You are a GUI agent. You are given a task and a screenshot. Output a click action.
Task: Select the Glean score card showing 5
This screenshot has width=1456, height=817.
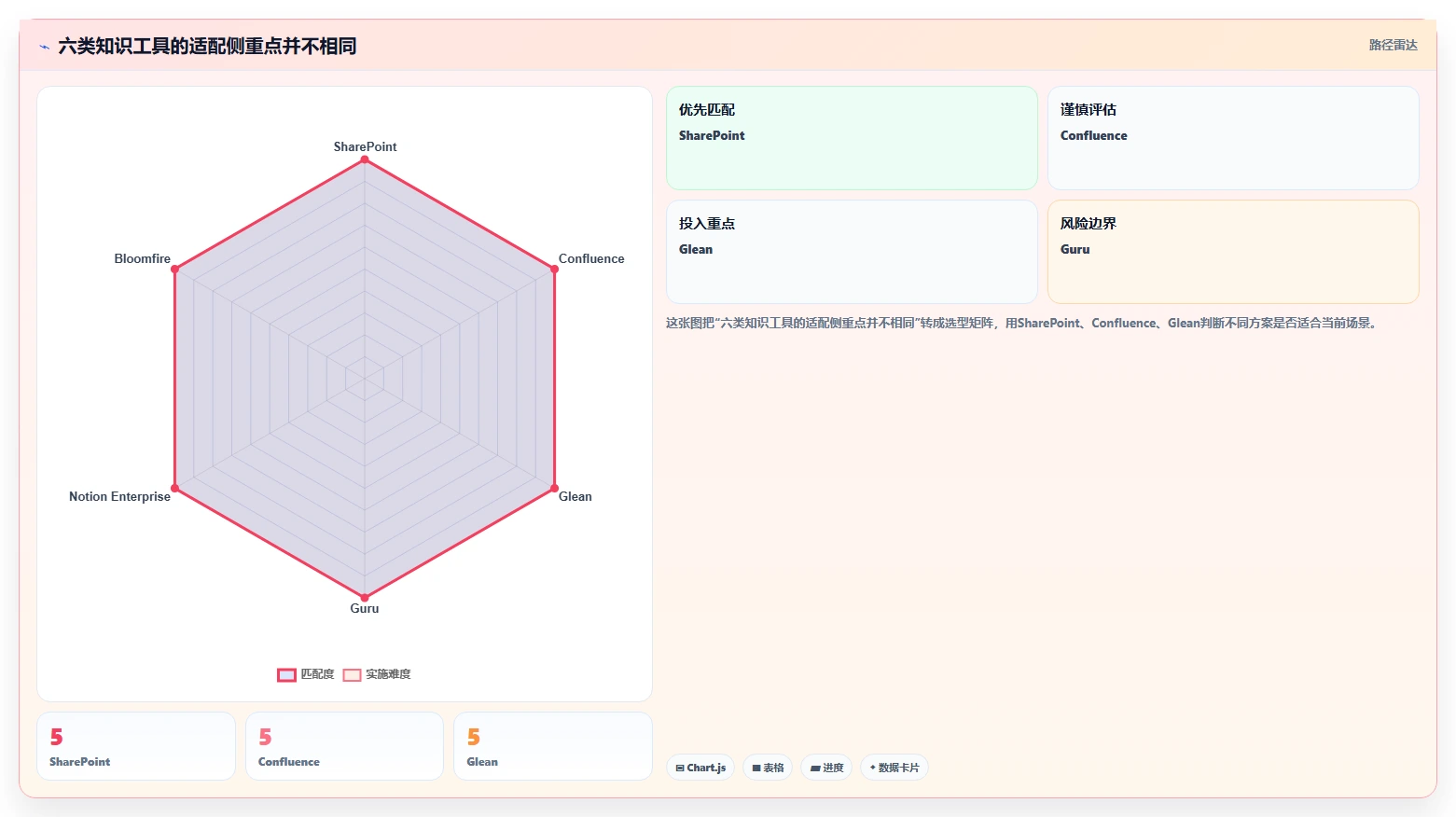(x=553, y=746)
